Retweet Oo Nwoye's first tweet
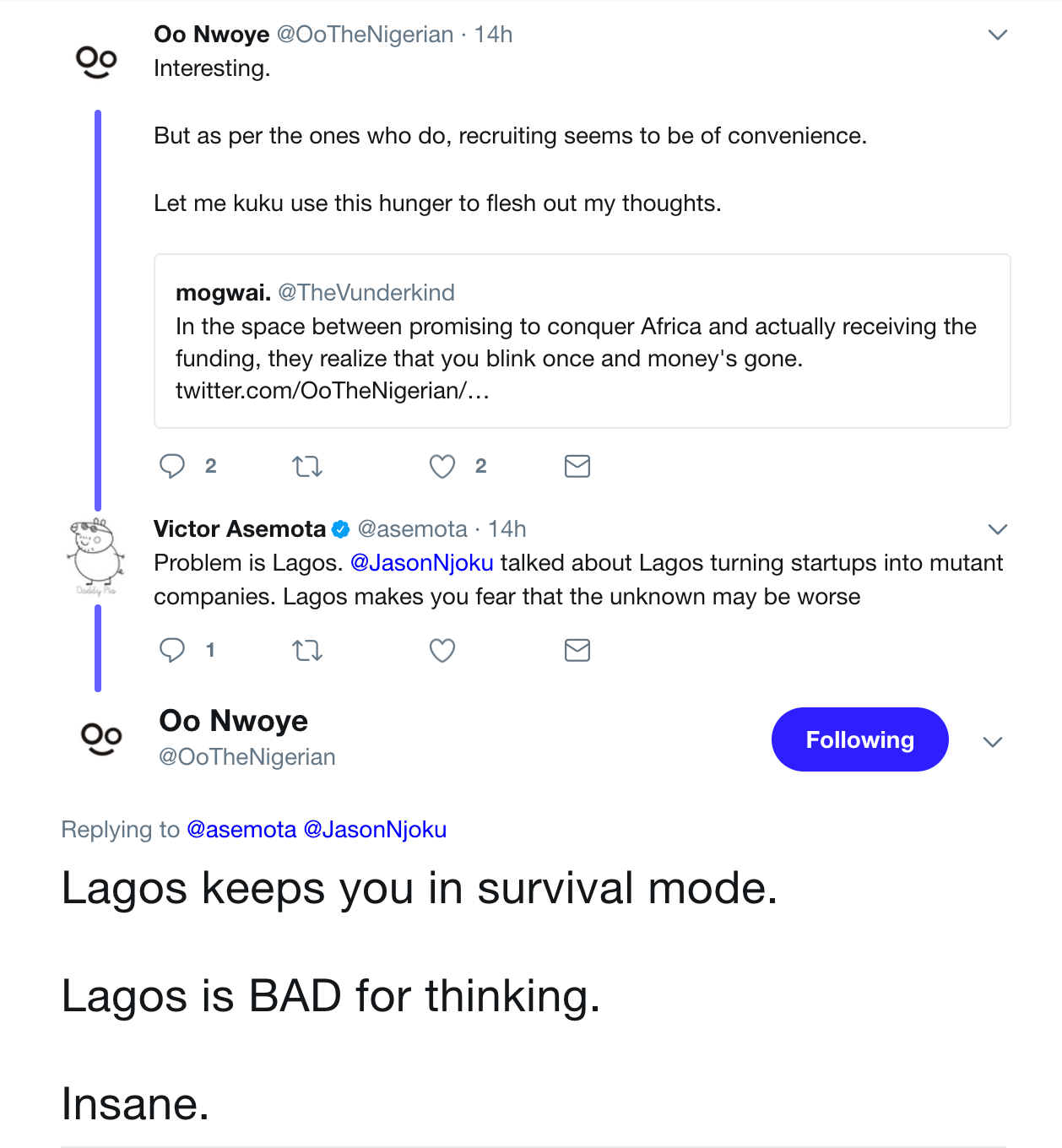This screenshot has height=1148, width=1062. coord(307,466)
